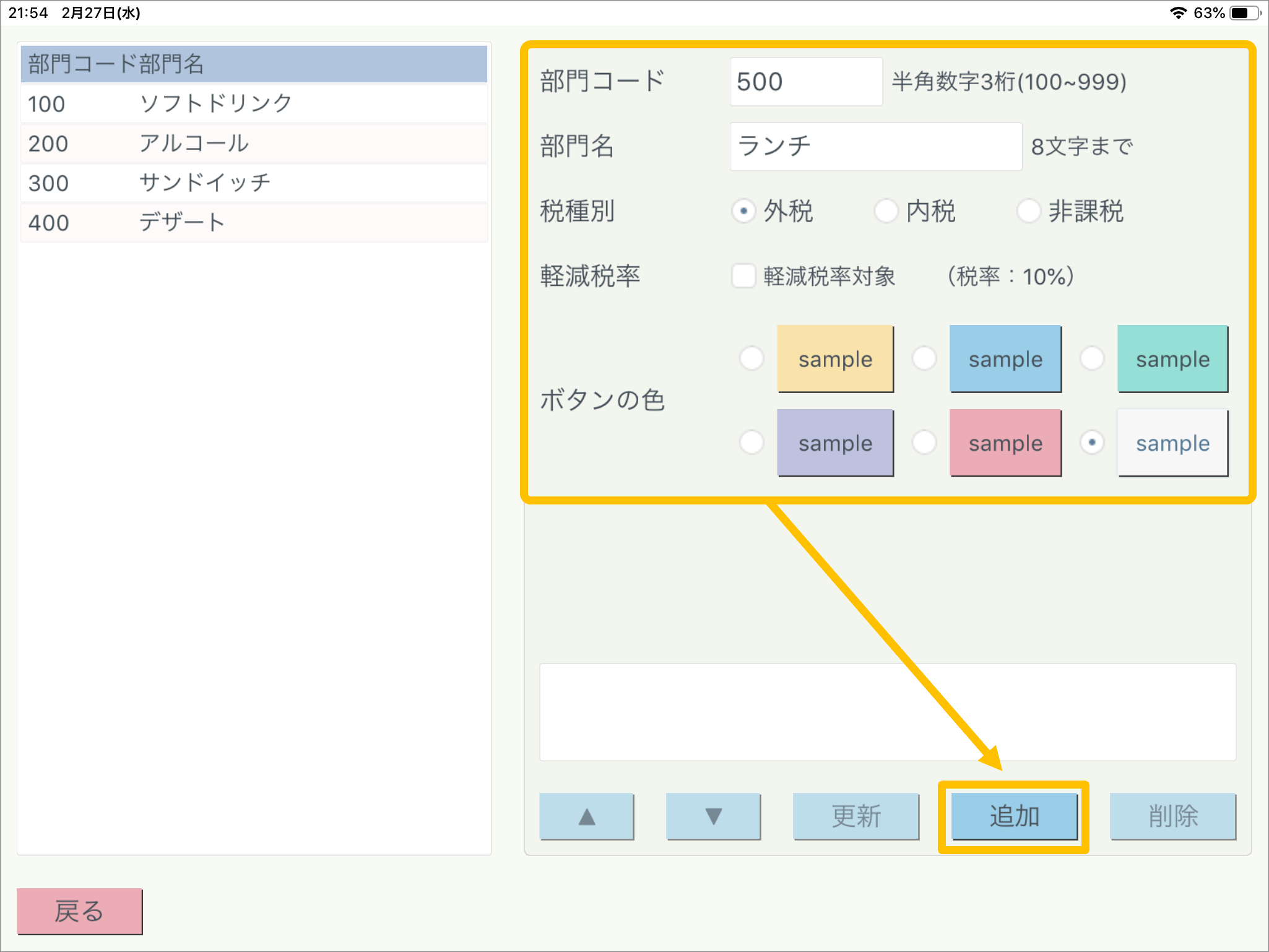
Task: Click the move-up triangle button
Action: coord(586,816)
